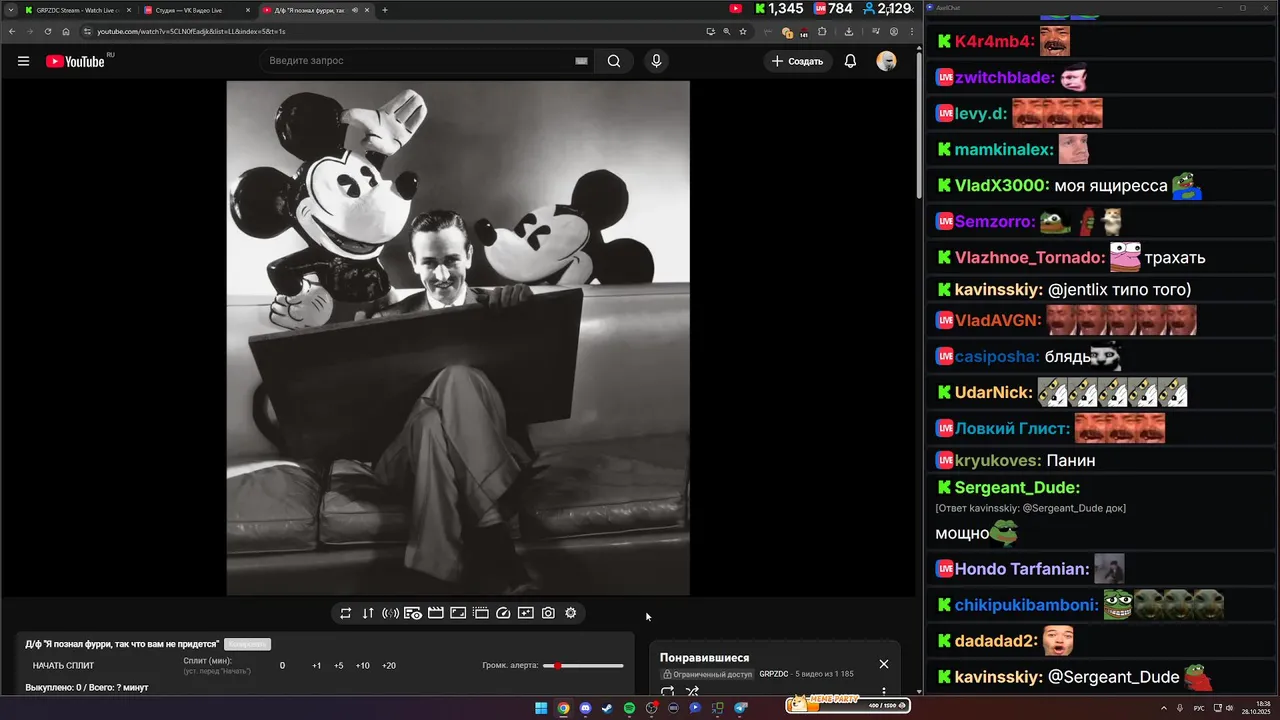Adjust the Громк. алерта volume slider
The image size is (1280, 720).
pos(583,665)
